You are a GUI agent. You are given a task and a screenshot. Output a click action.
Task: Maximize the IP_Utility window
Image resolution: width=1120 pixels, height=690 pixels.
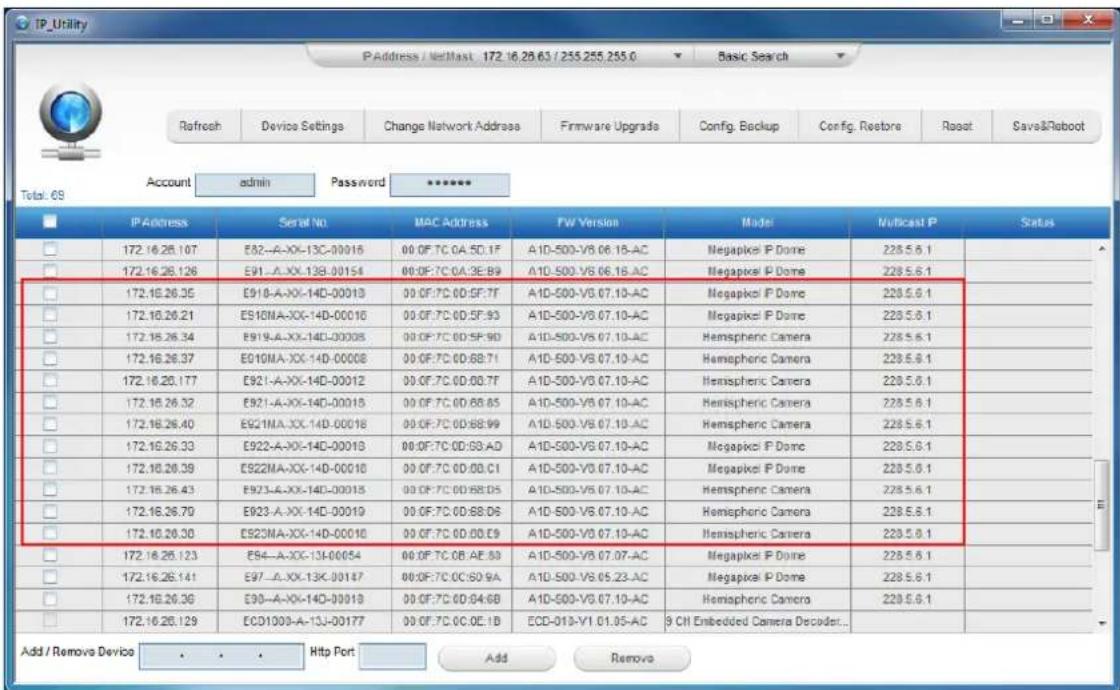pyautogui.click(x=1049, y=21)
